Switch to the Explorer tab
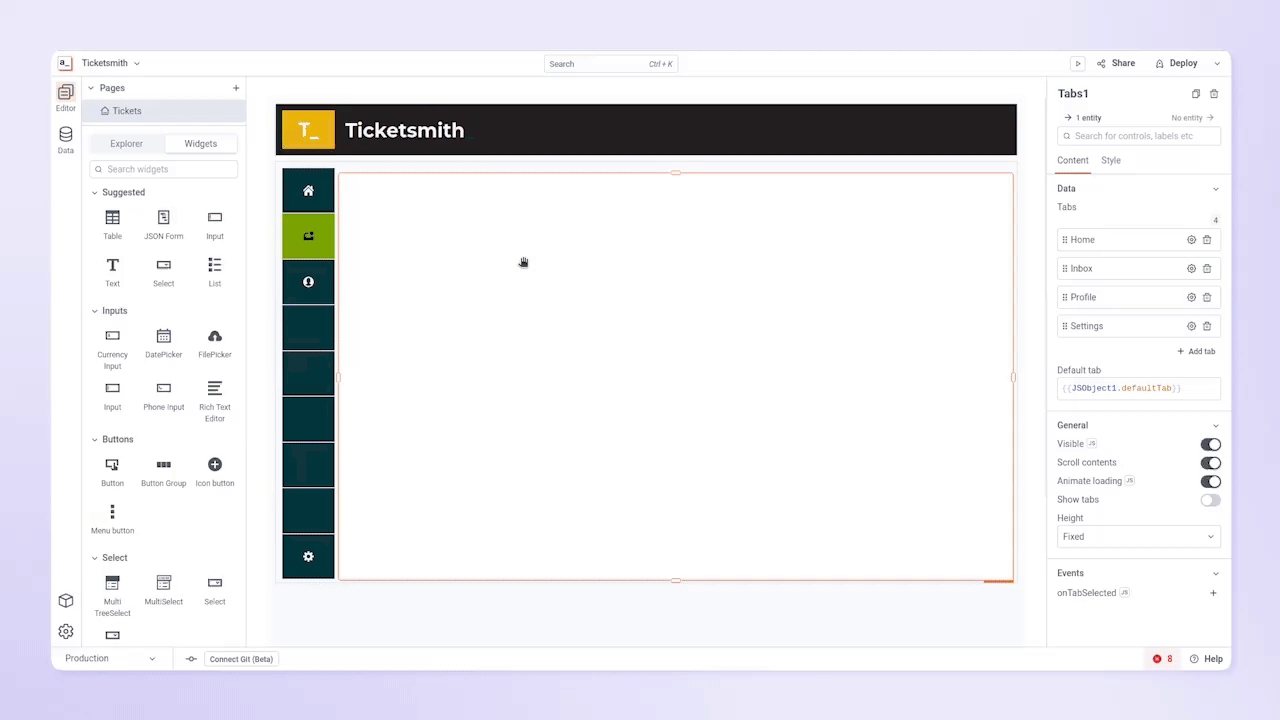1280x720 pixels. pos(126,143)
